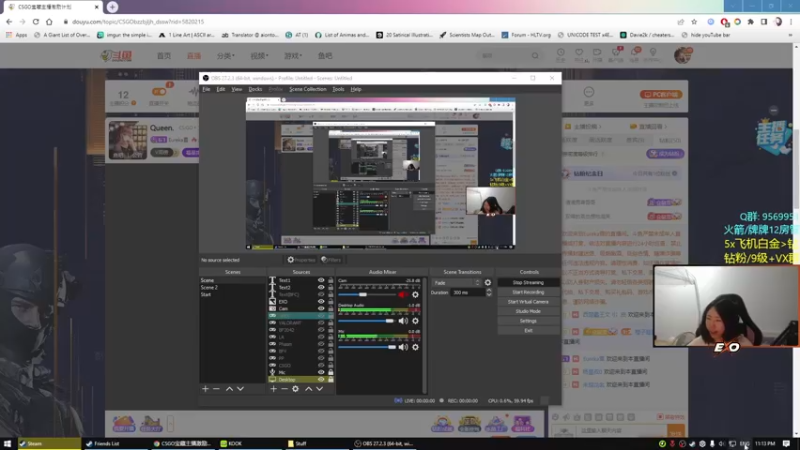Image resolution: width=800 pixels, height=450 pixels.
Task: Open Mic audio settings gear in mixer
Action: coord(415,347)
